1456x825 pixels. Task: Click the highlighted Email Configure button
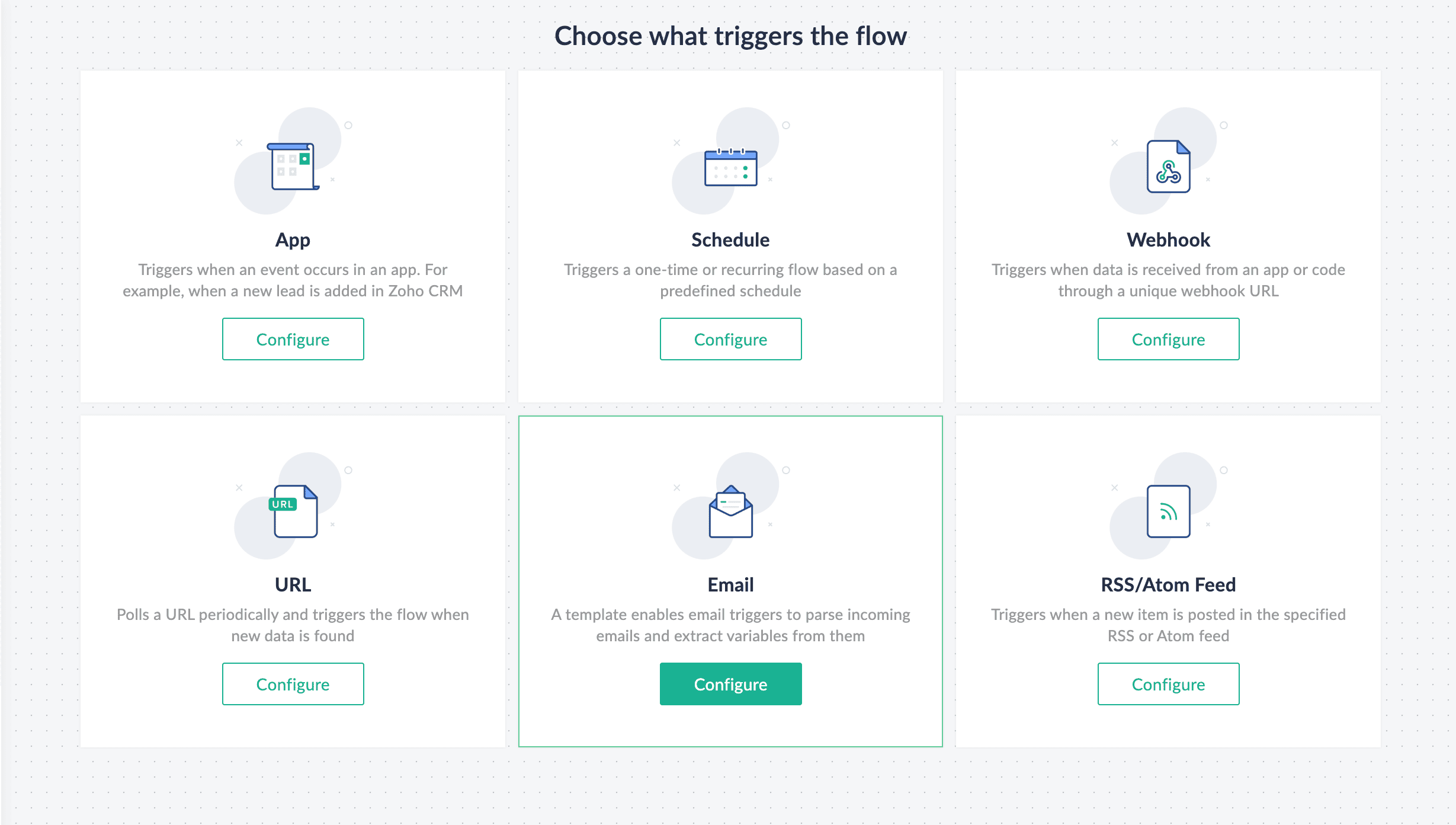click(x=730, y=684)
